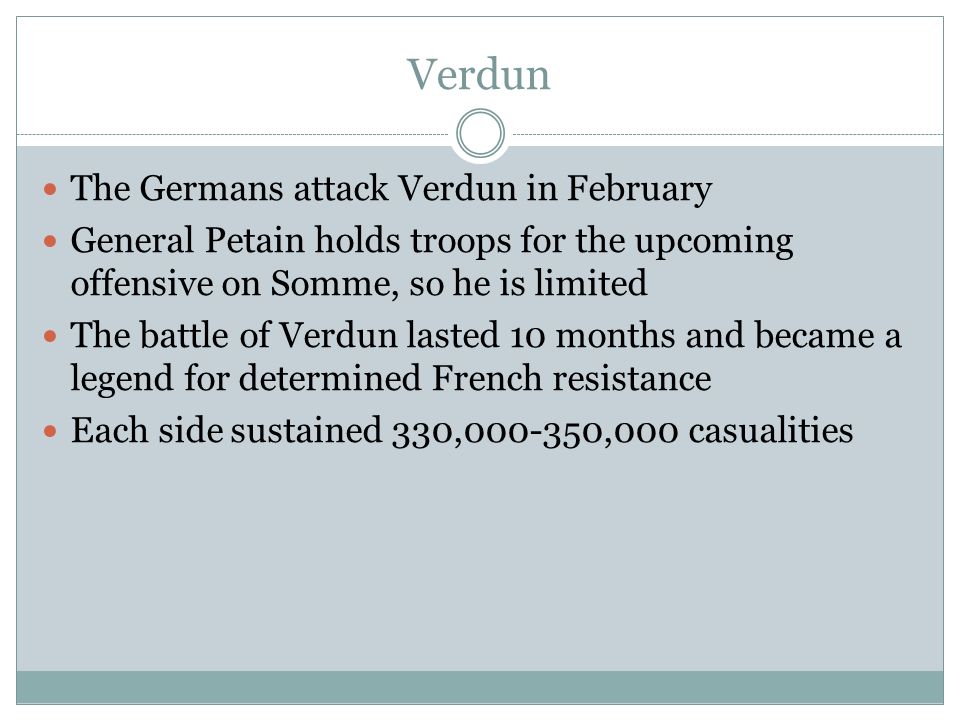Click the teal footer bar of the slide

click(x=480, y=687)
